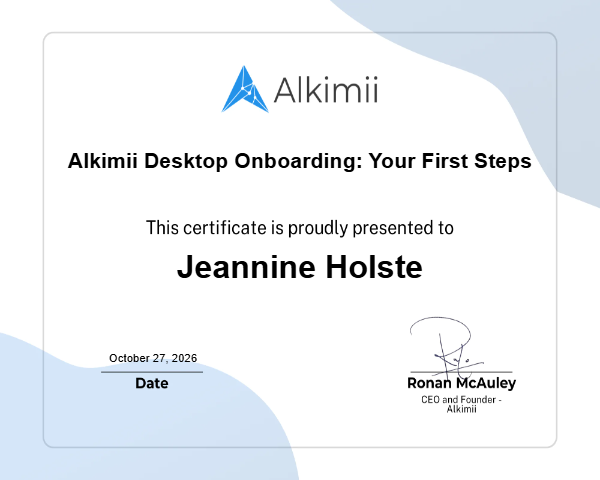Image resolution: width=600 pixels, height=480 pixels.
Task: Click the Alkimii wordmark text
Action: point(326,90)
